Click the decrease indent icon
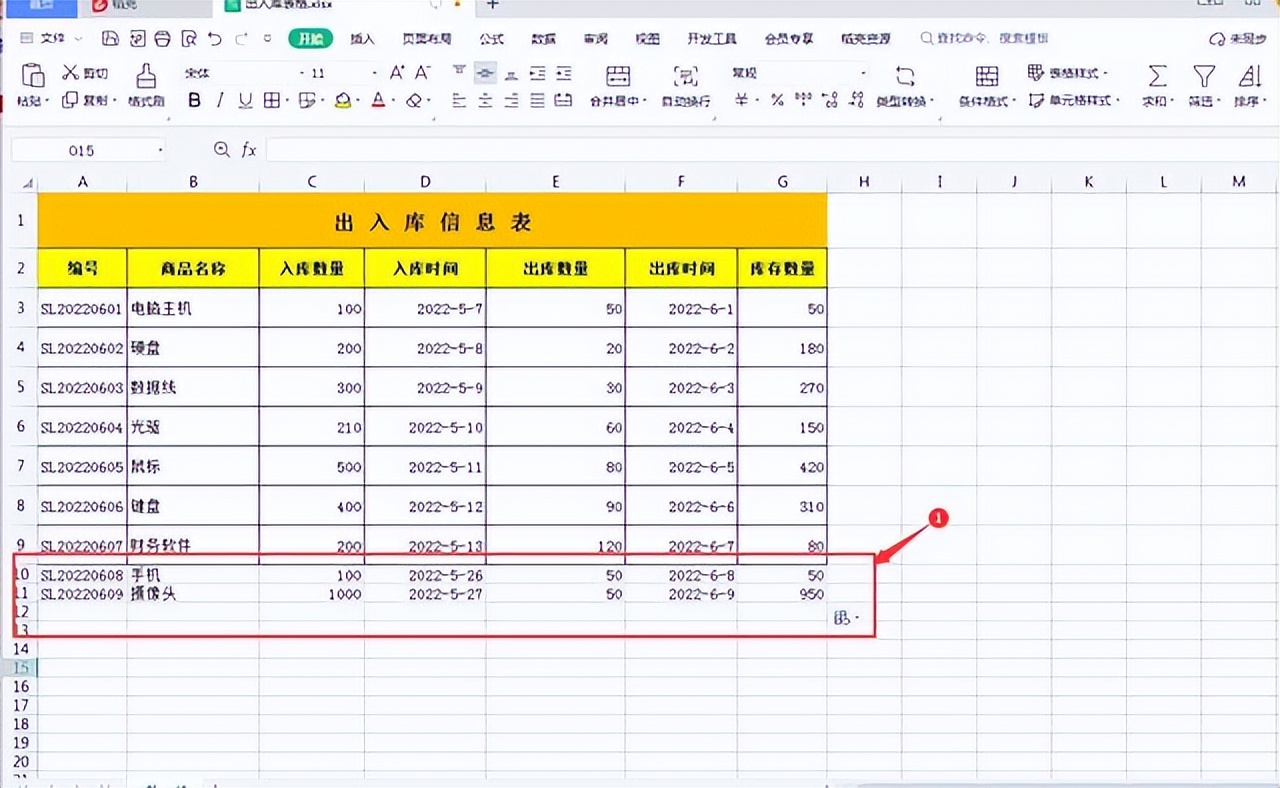This screenshot has height=788, width=1280. click(537, 72)
